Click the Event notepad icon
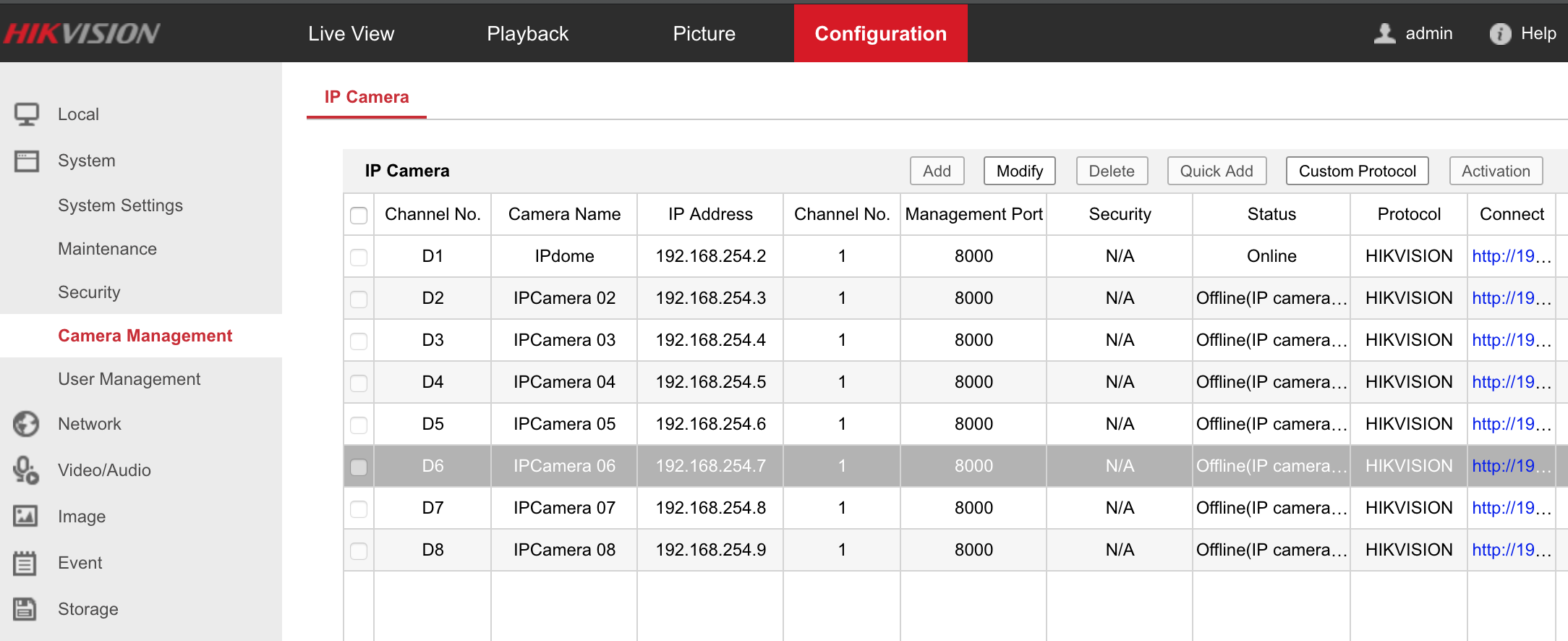 click(25, 563)
